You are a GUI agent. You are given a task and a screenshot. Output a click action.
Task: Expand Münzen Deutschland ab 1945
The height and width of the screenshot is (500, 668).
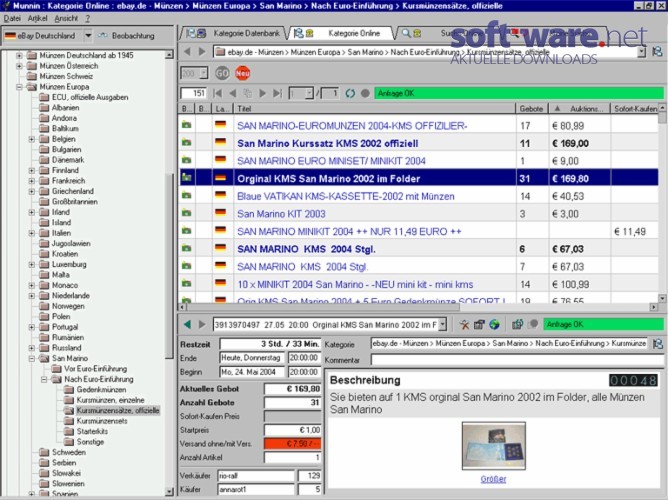click(19, 55)
